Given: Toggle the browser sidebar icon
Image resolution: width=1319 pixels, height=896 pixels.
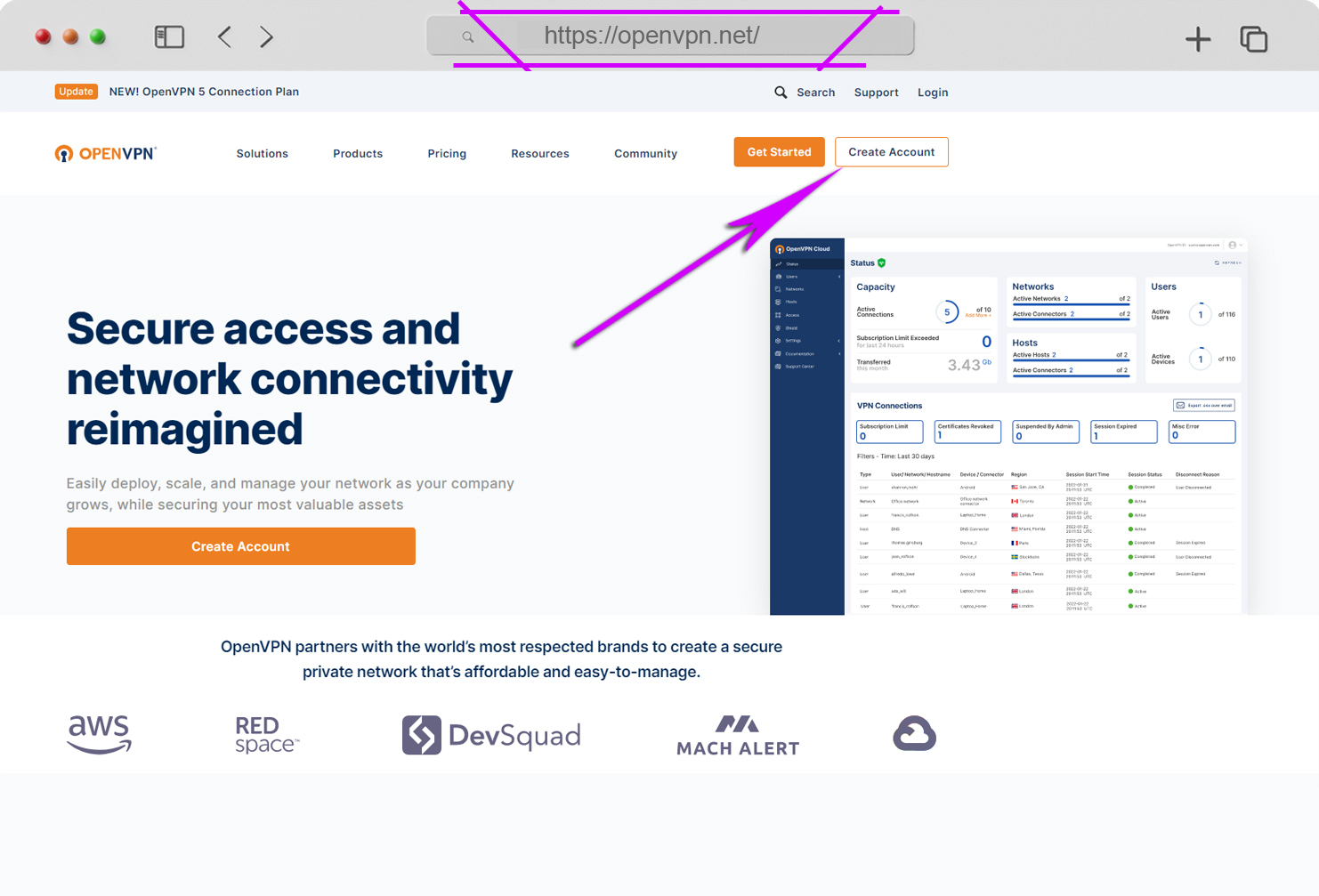Looking at the screenshot, I should (x=169, y=36).
